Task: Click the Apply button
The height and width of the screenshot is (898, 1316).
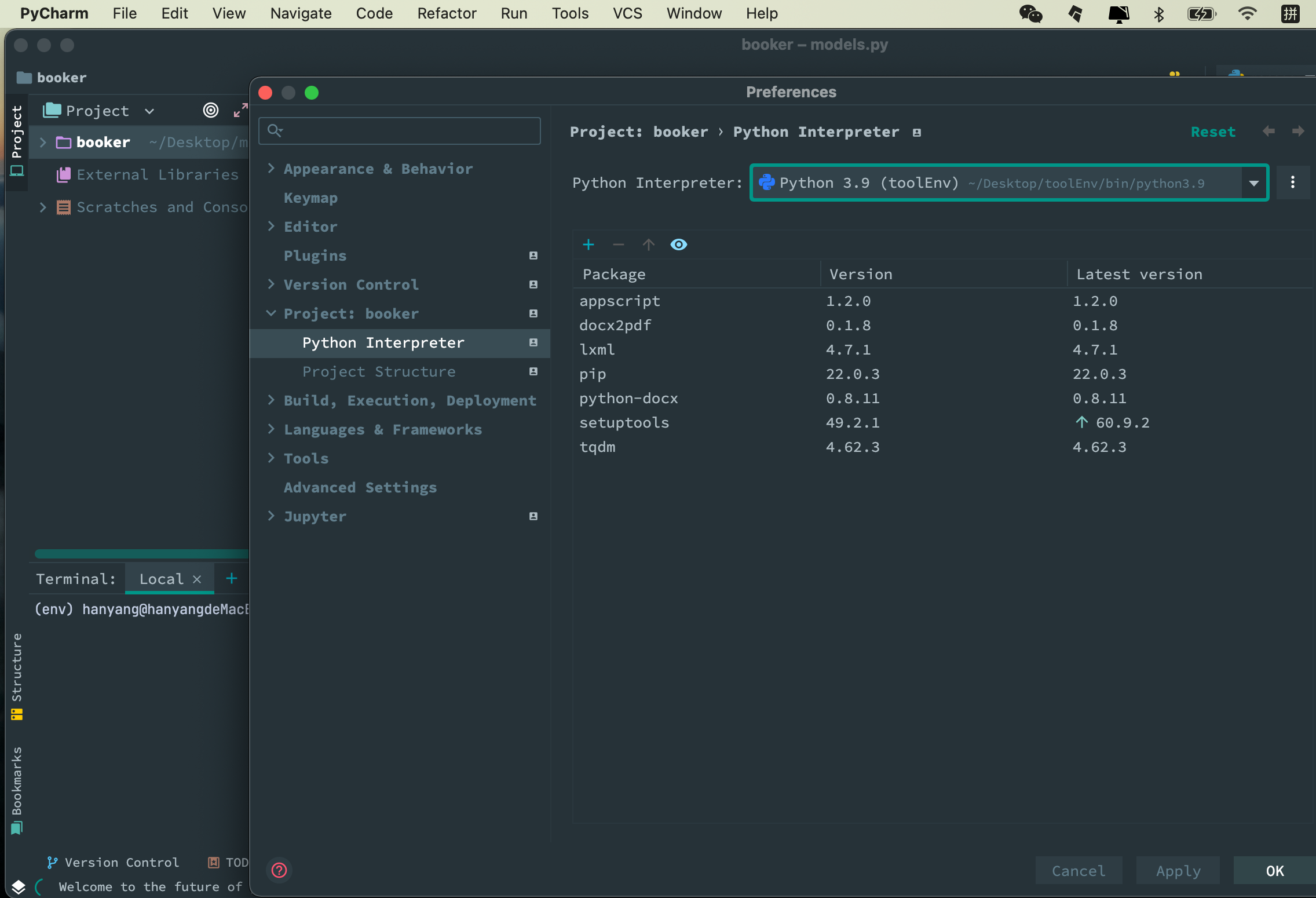Action: [1178, 870]
